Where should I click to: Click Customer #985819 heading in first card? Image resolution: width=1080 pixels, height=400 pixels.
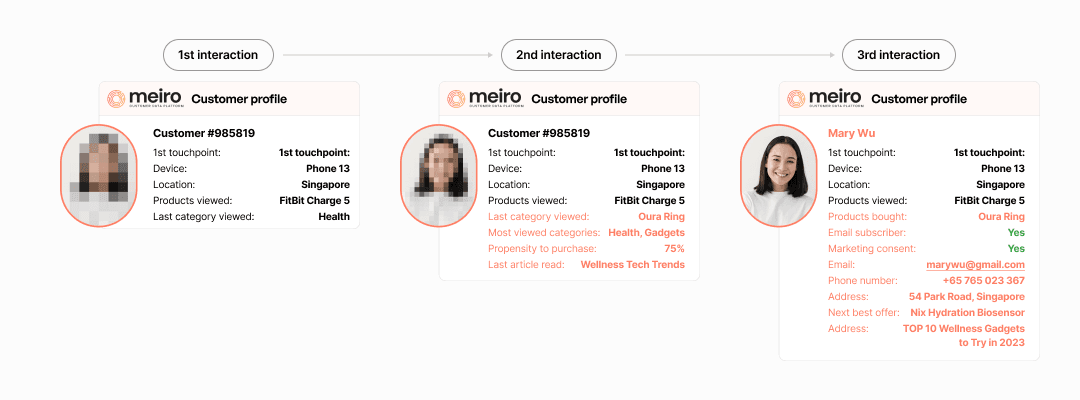(x=203, y=133)
